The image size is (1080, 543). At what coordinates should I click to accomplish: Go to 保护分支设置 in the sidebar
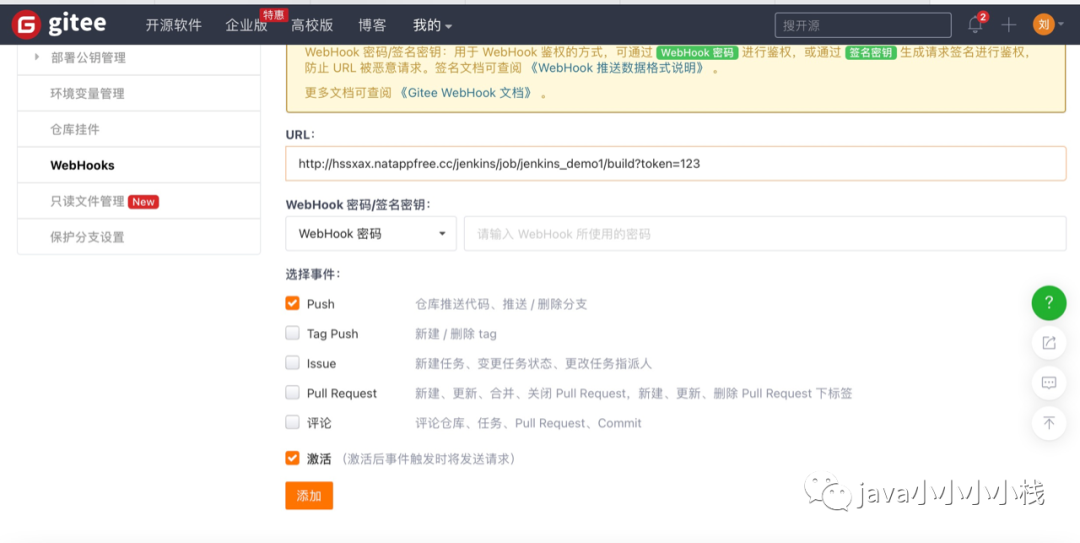[x=87, y=237]
